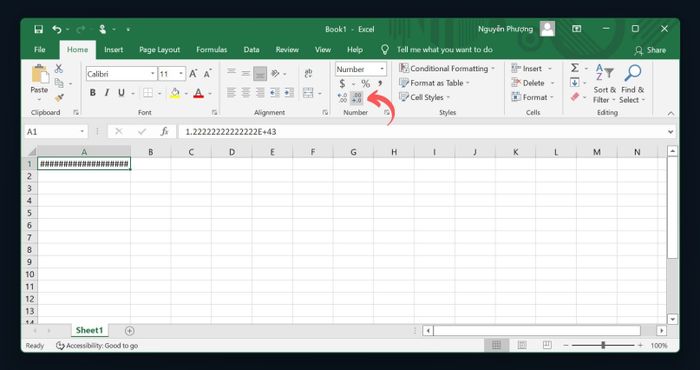Click the Share button

650,50
